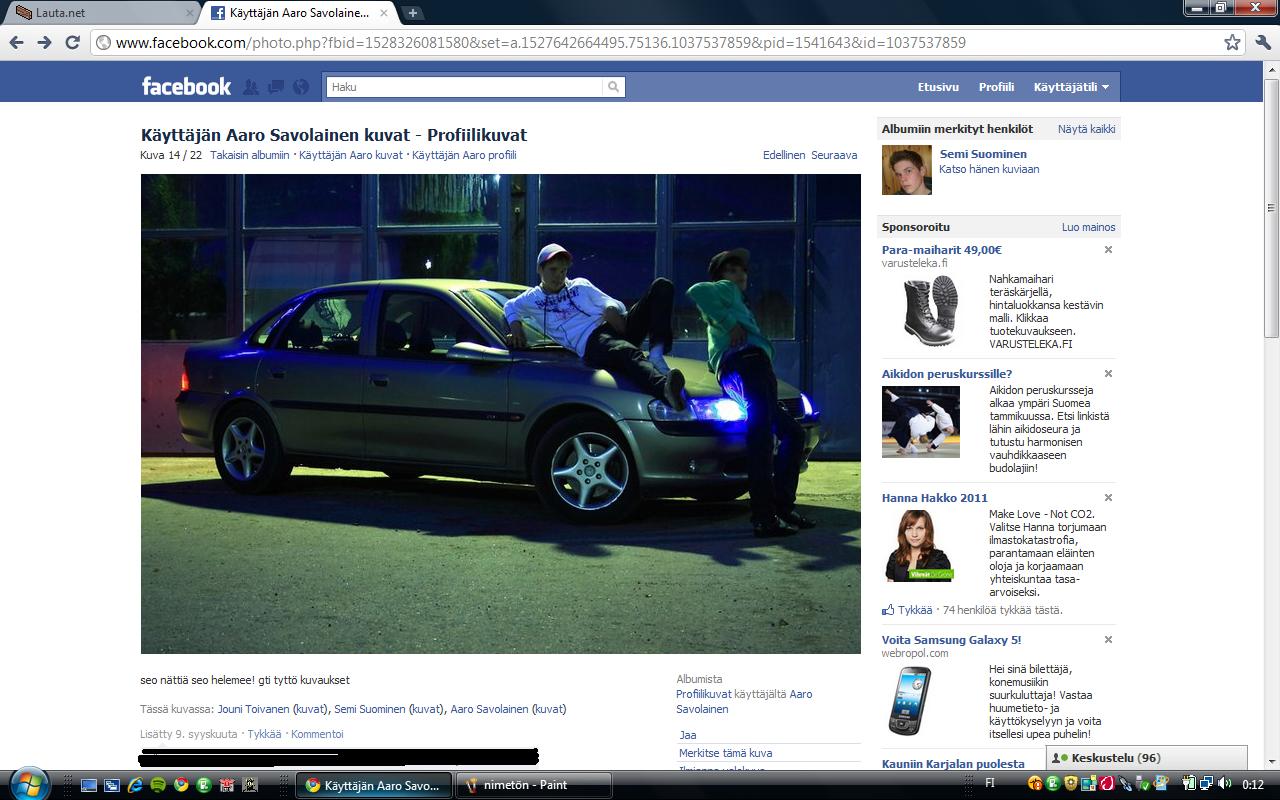Expand the Käyttäjätili dropdown menu

[x=1071, y=87]
